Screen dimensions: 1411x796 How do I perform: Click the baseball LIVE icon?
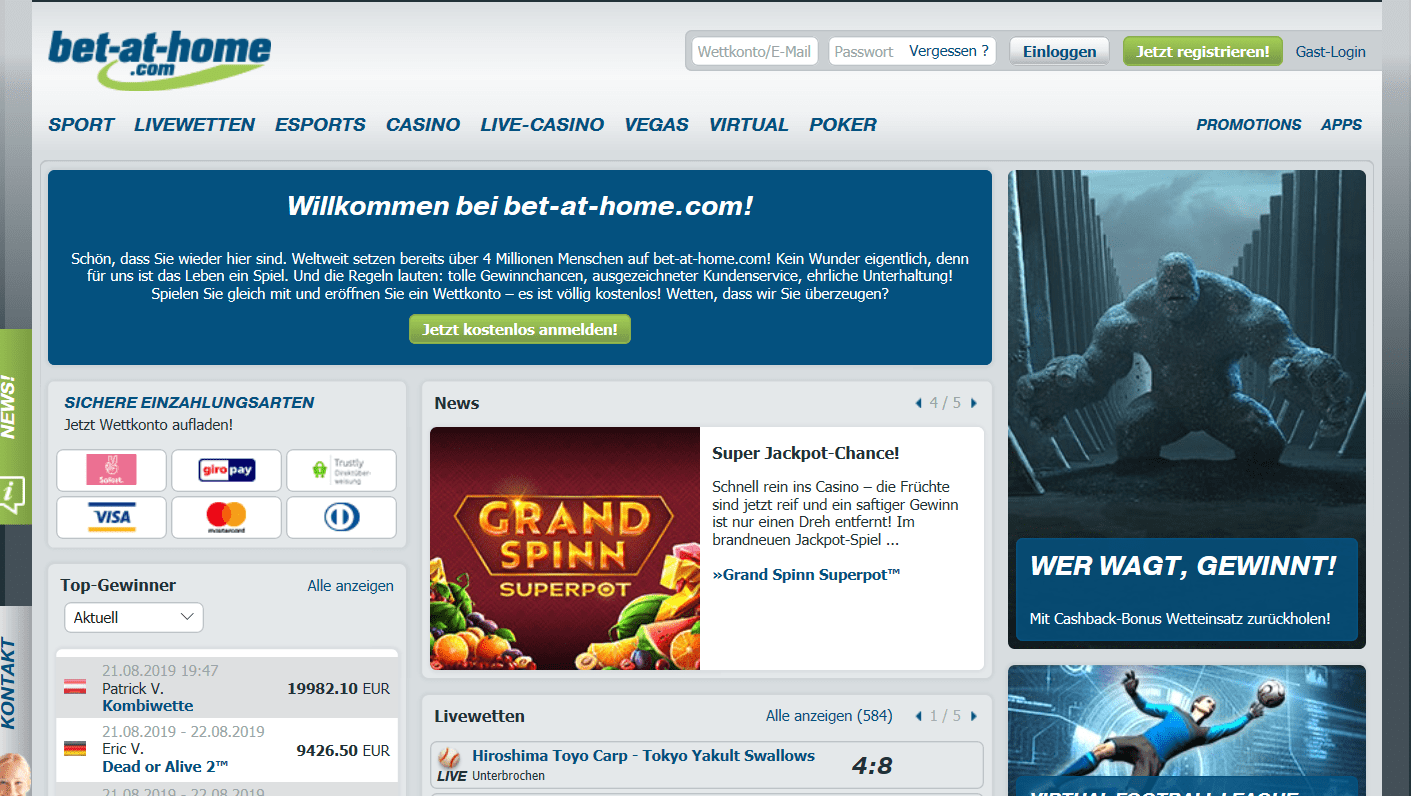451,764
